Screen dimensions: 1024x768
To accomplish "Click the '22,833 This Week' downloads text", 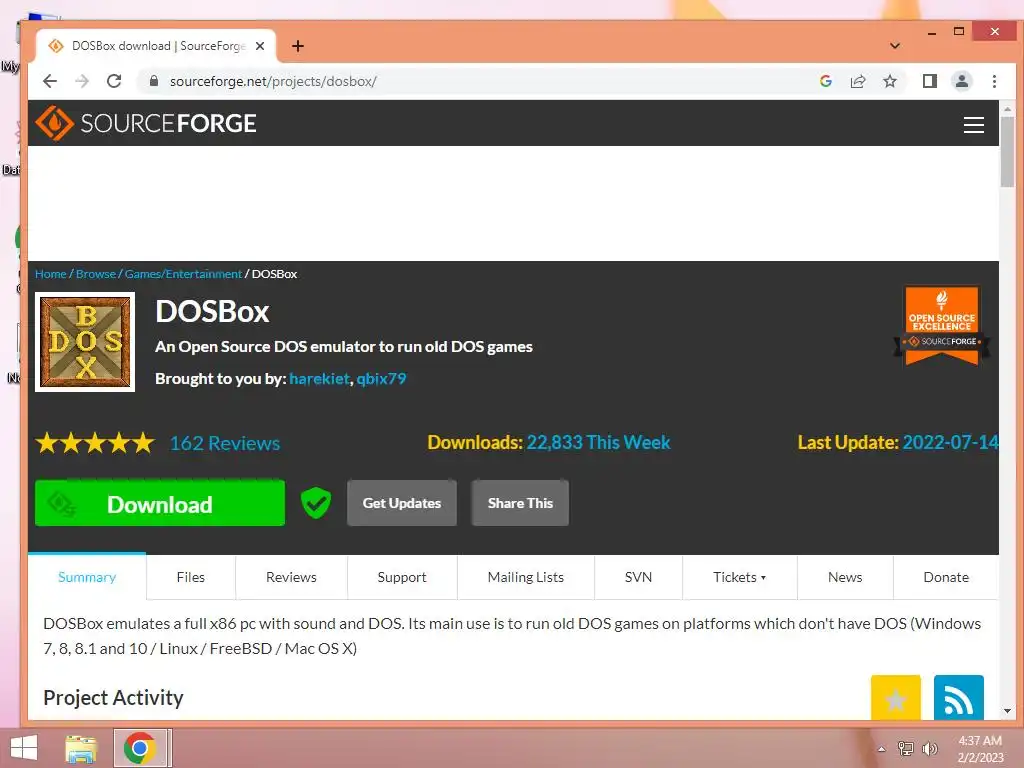I will coord(598,443).
